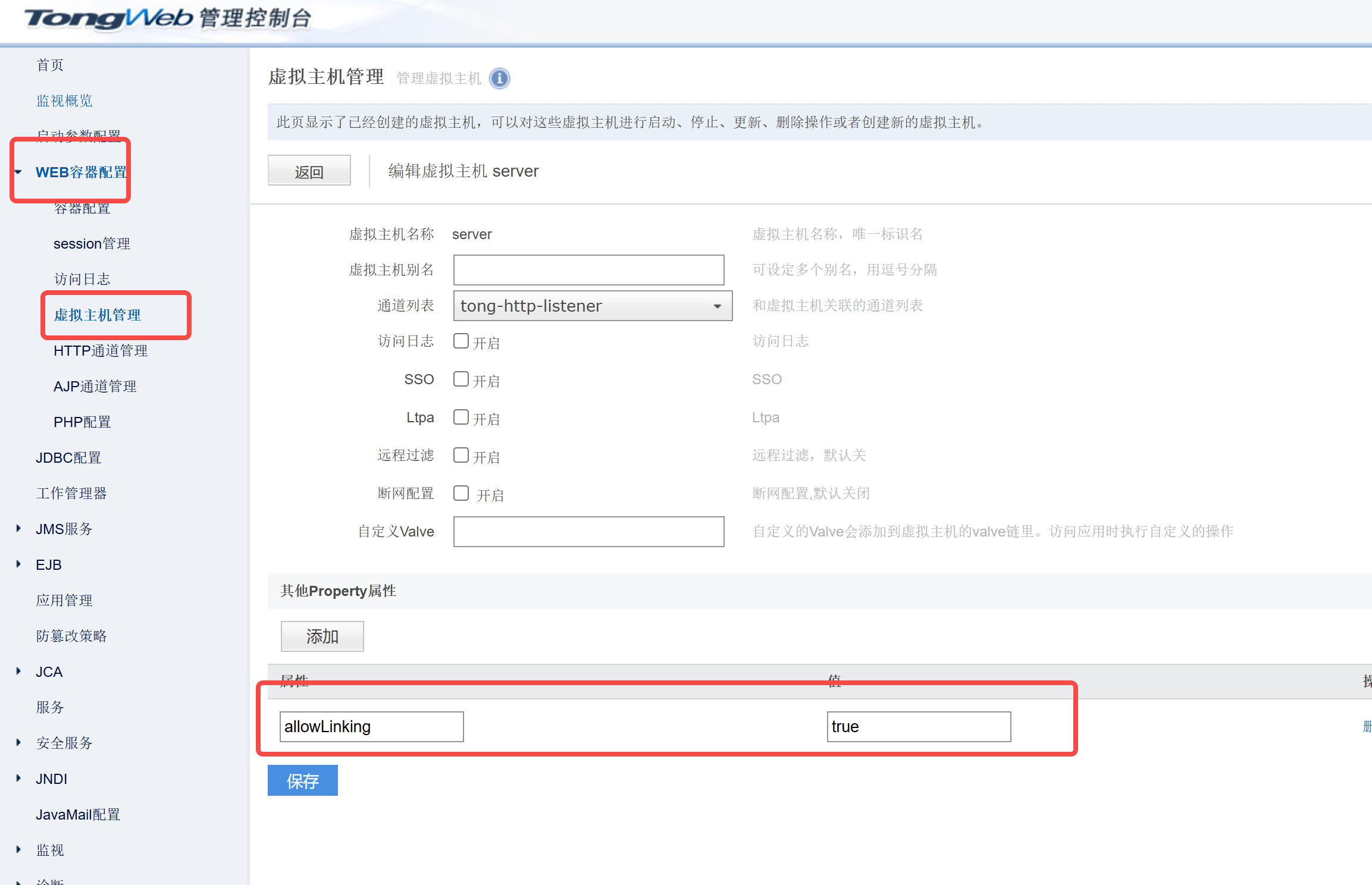Enable 远程过滤 checkbox

461,455
